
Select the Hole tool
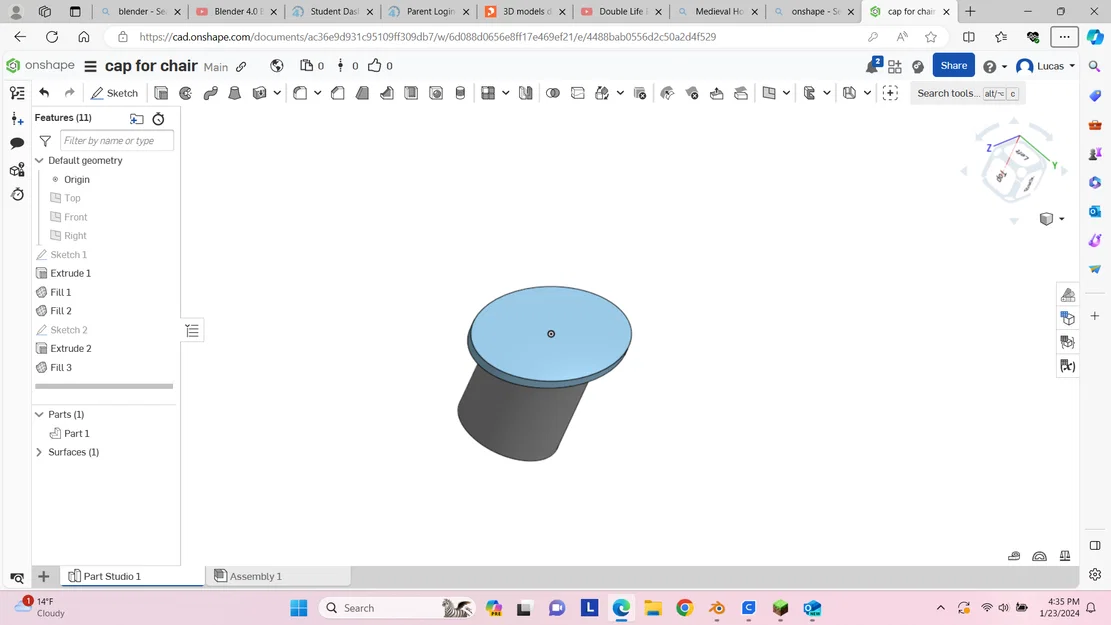pos(436,93)
